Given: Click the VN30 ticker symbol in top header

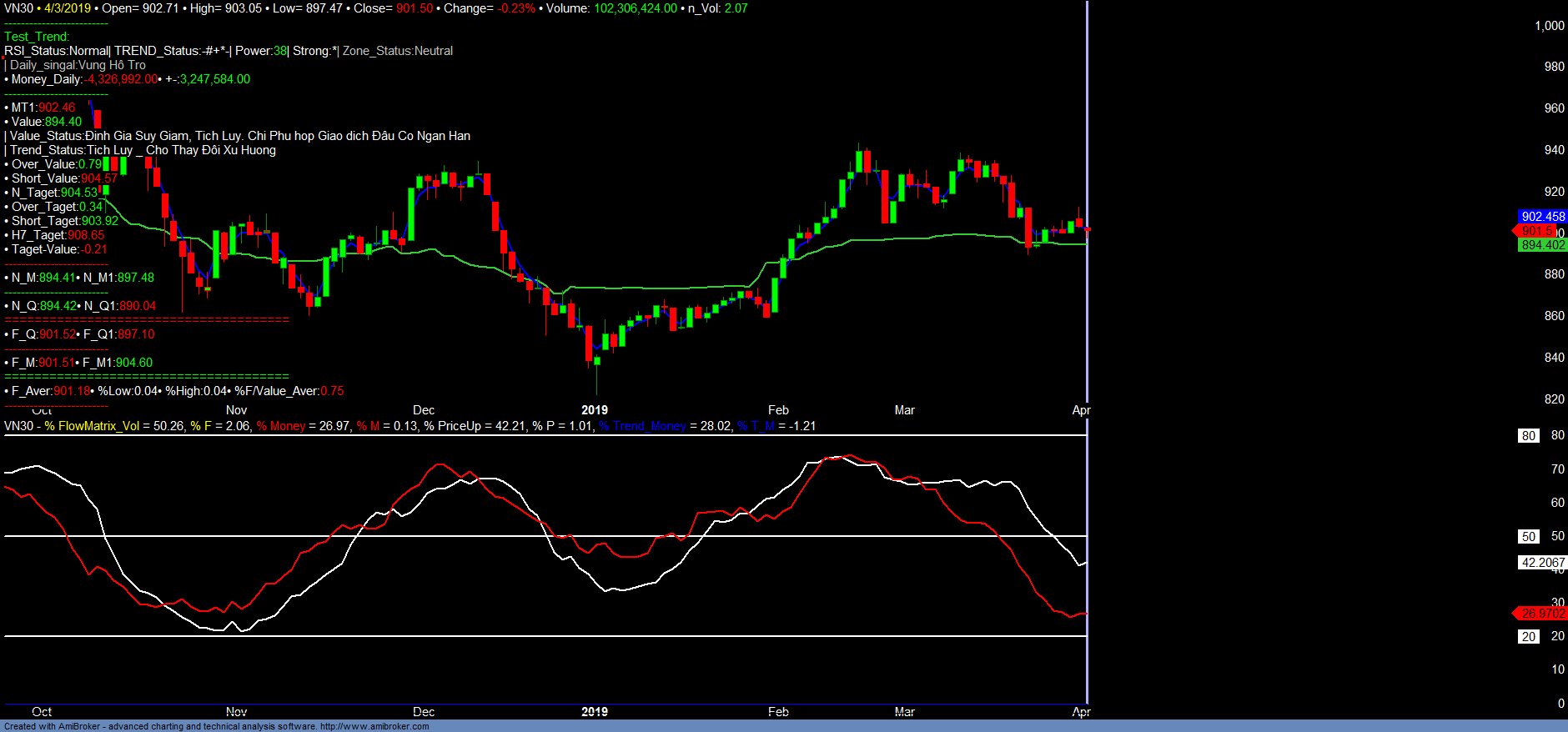Looking at the screenshot, I should pyautogui.click(x=18, y=8).
